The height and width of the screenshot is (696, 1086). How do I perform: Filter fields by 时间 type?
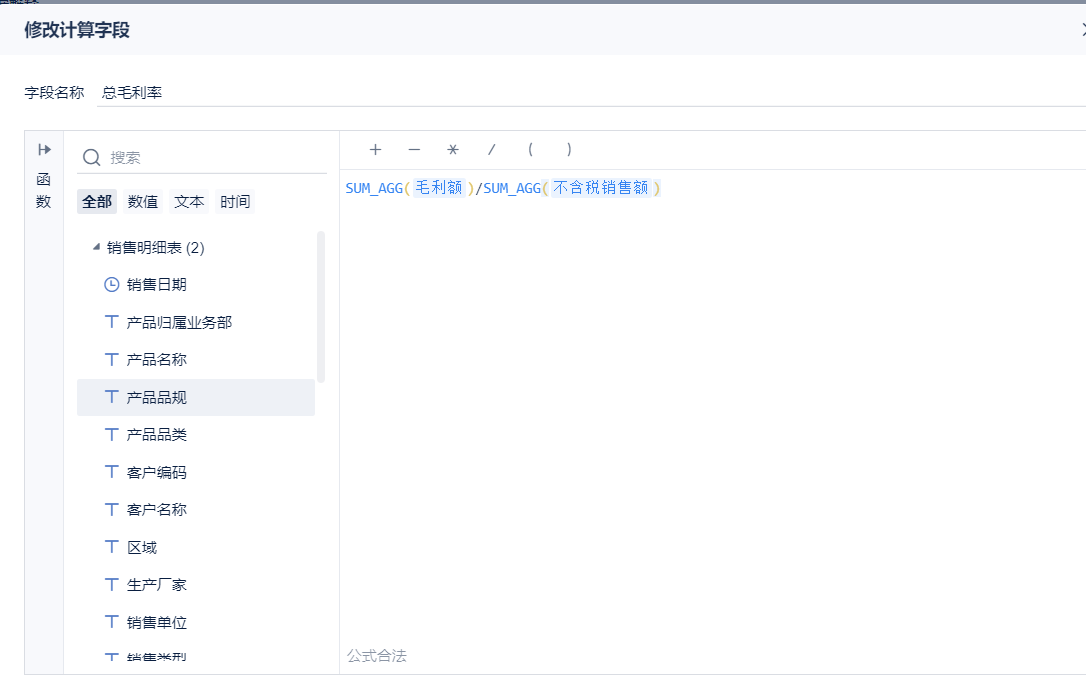235,202
